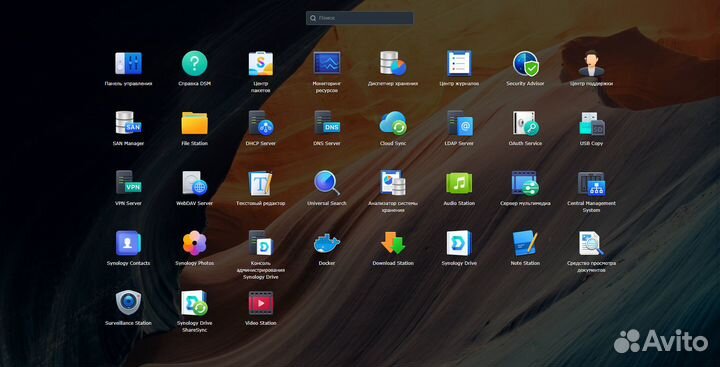The width and height of the screenshot is (720, 367).
Task: Open Universal Search
Action: click(326, 183)
